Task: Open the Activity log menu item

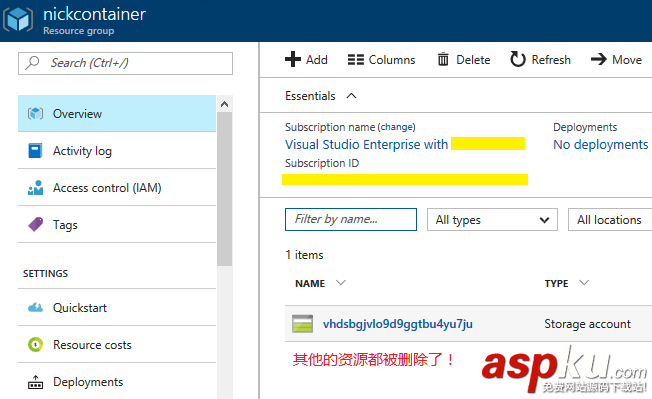Action: pos(117,150)
